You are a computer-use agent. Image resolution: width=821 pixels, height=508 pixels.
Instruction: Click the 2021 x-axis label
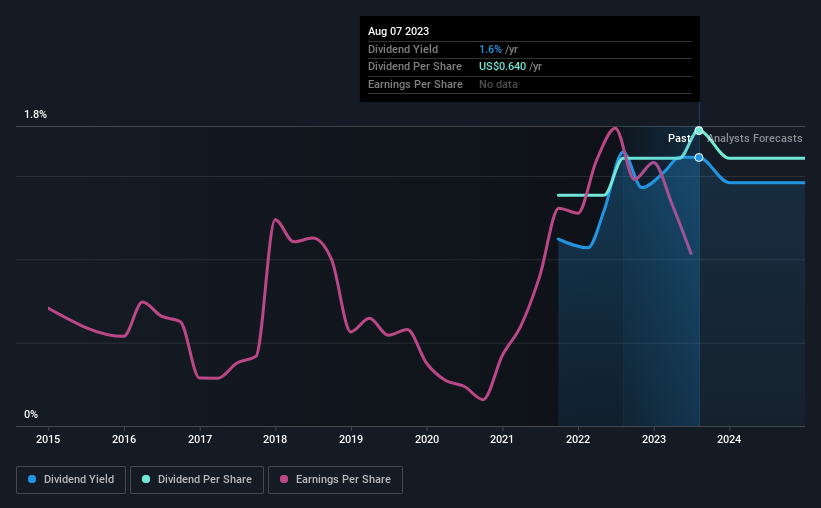point(502,439)
